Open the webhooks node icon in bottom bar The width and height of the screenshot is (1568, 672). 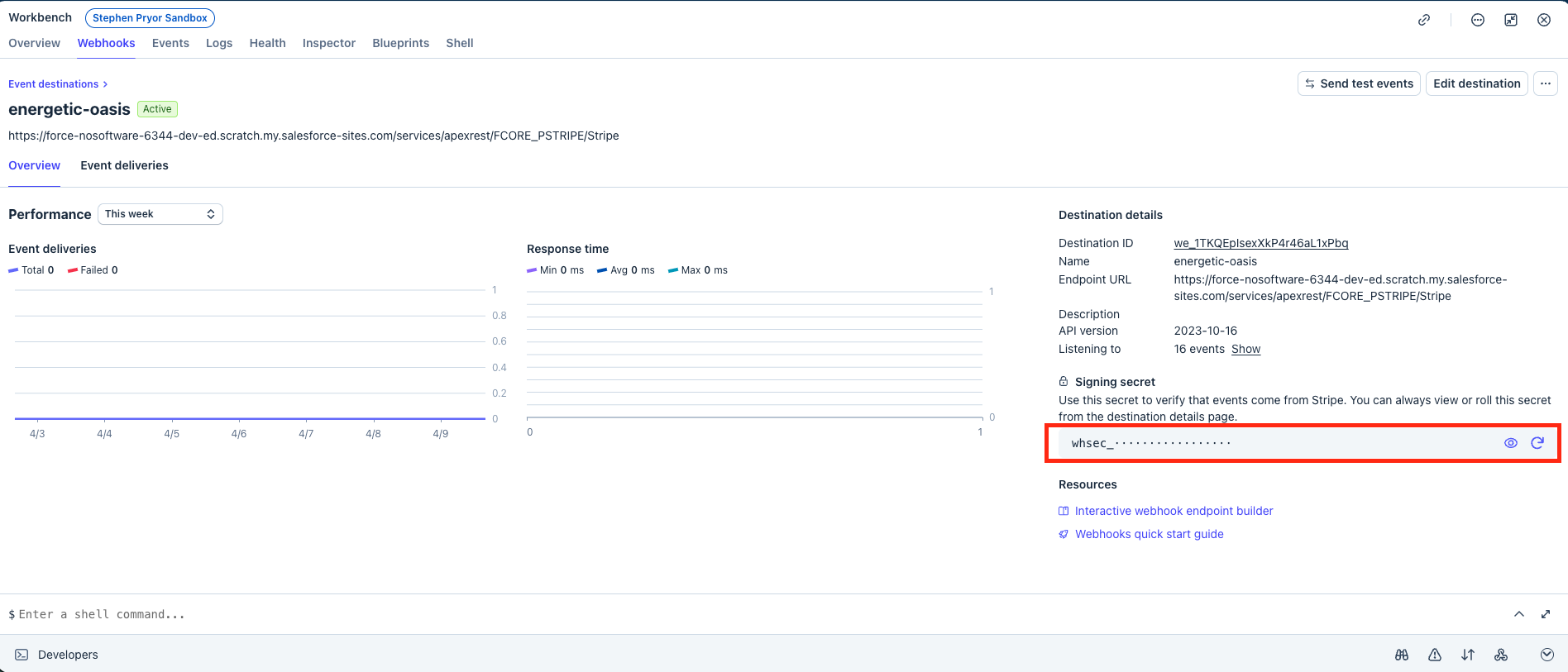[1501, 655]
